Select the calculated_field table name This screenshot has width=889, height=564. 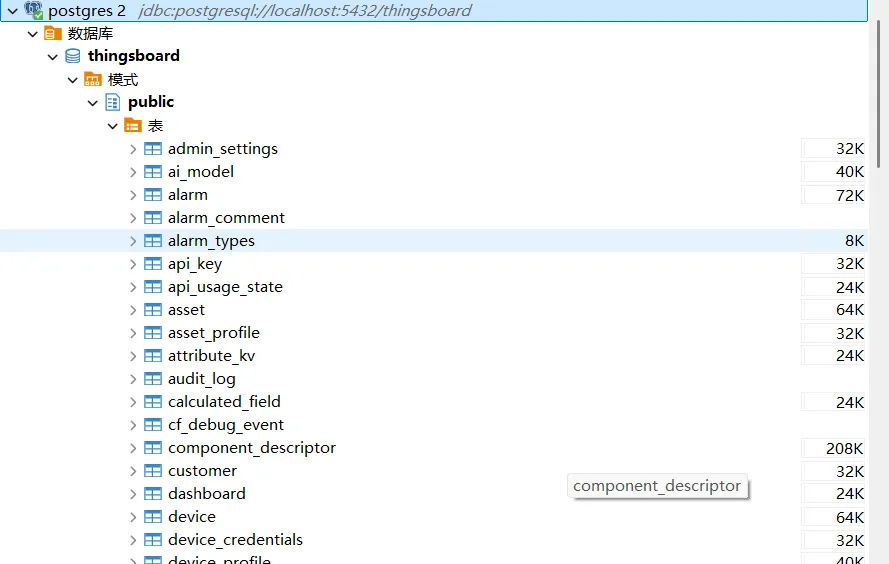[224, 402]
